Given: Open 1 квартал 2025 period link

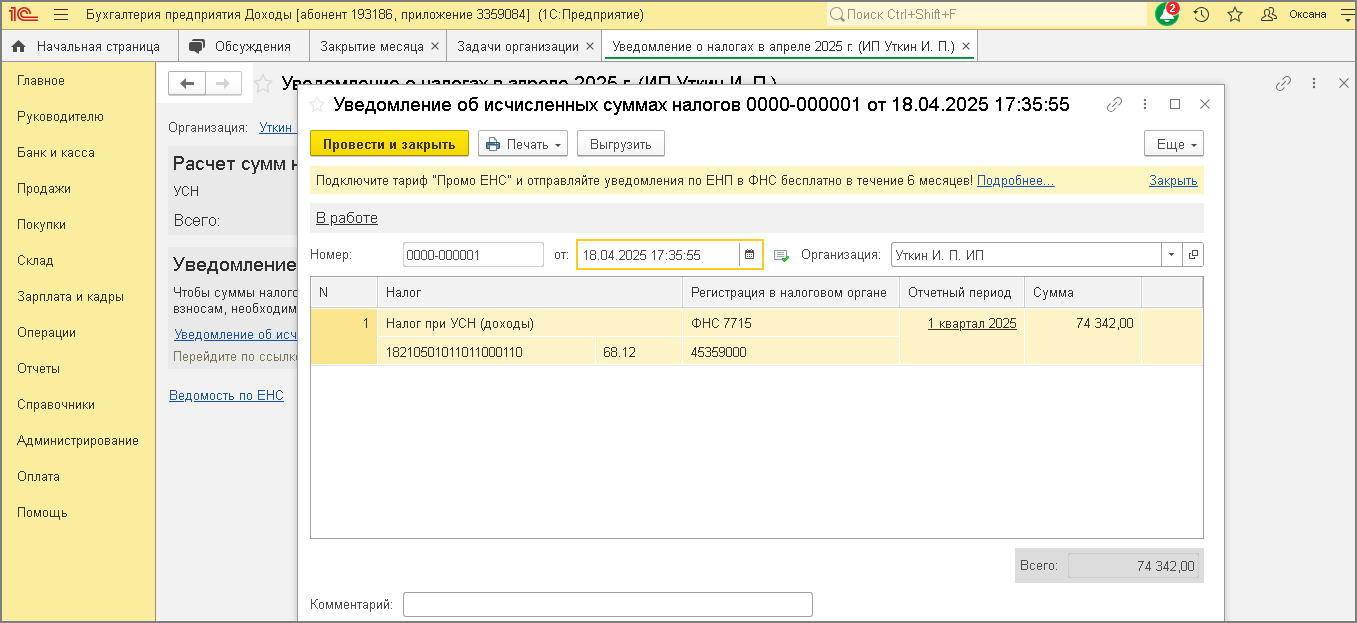Looking at the screenshot, I should (972, 323).
